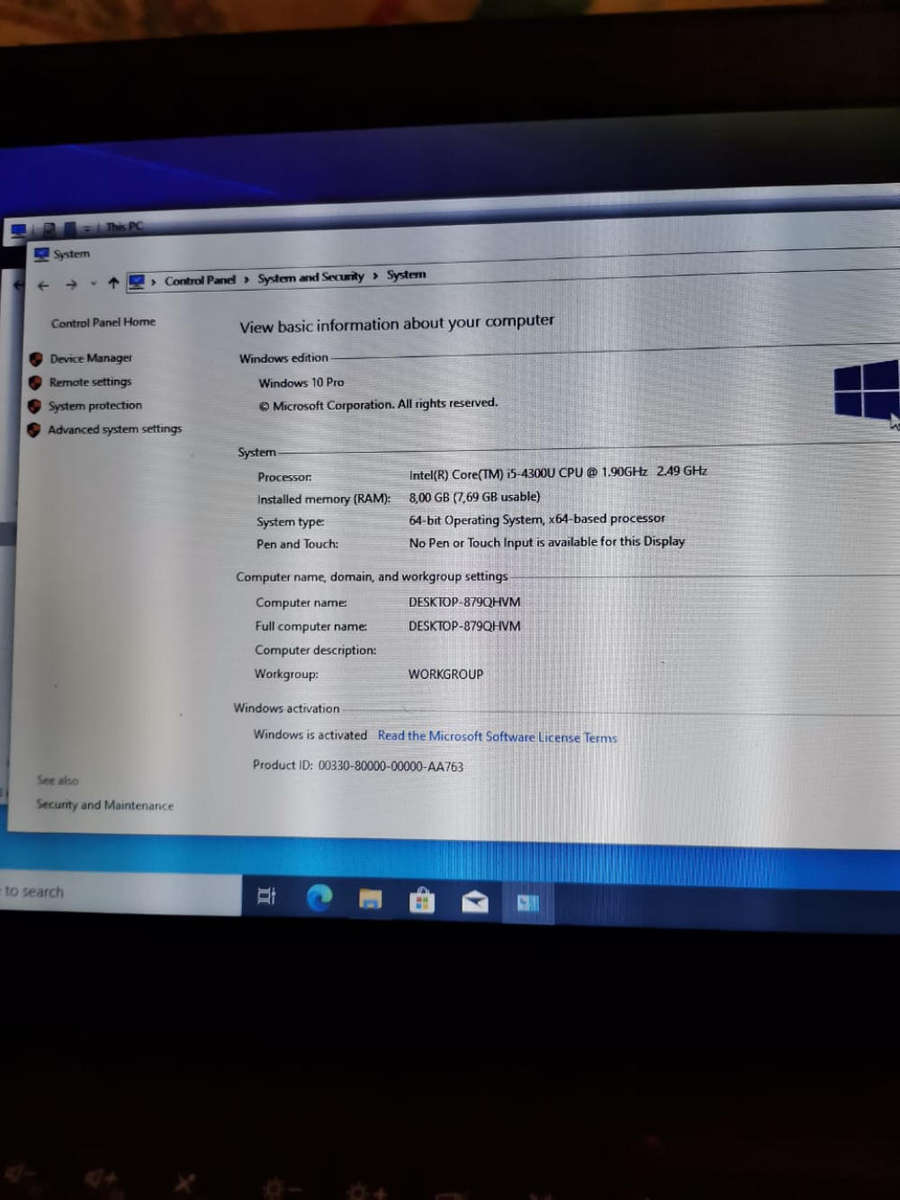Image resolution: width=900 pixels, height=1200 pixels.
Task: Click the System and Security breadcrumb entry
Action: (310, 277)
